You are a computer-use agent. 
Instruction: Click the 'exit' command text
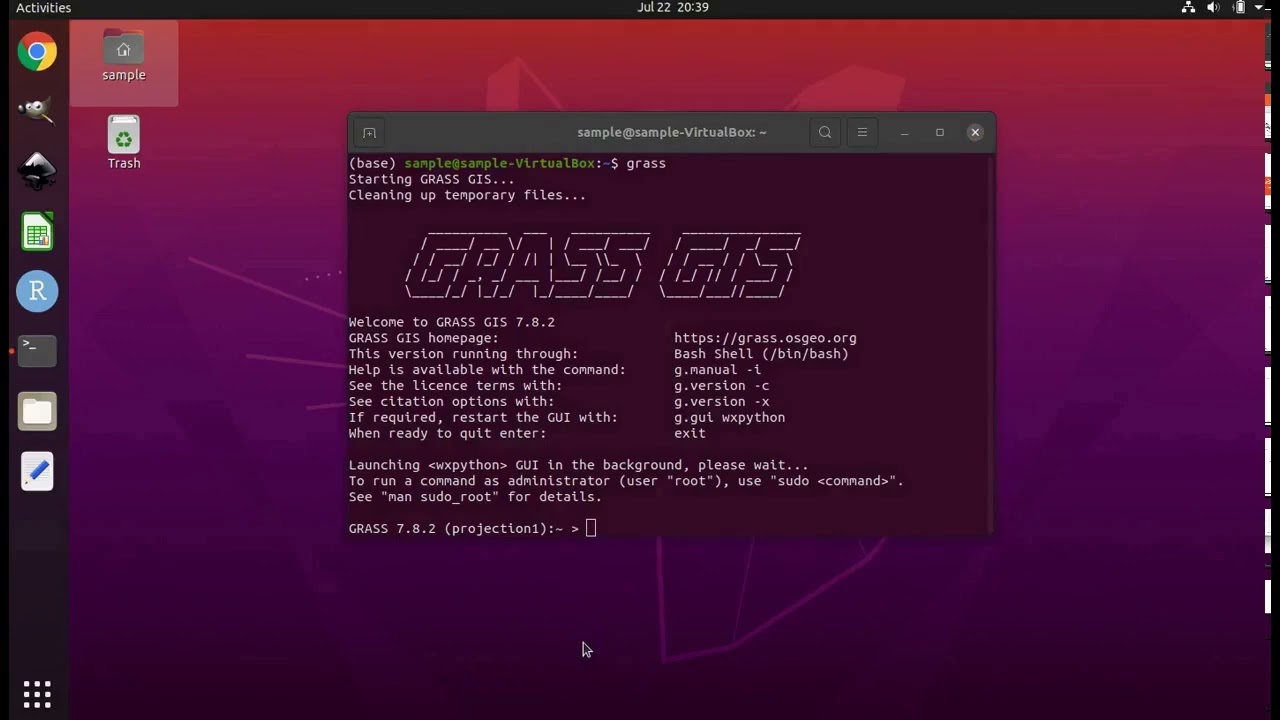coord(690,434)
